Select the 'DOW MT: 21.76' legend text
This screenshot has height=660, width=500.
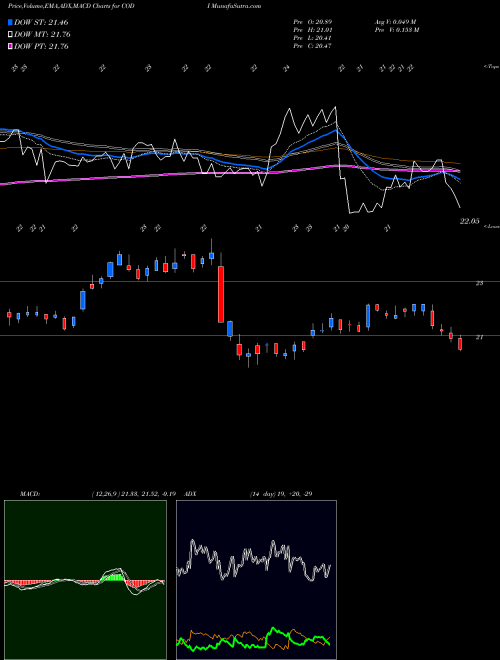point(43,35)
